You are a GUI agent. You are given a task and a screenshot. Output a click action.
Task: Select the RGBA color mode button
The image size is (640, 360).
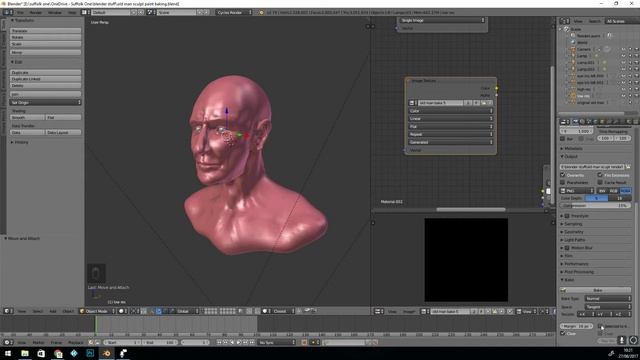click(625, 191)
